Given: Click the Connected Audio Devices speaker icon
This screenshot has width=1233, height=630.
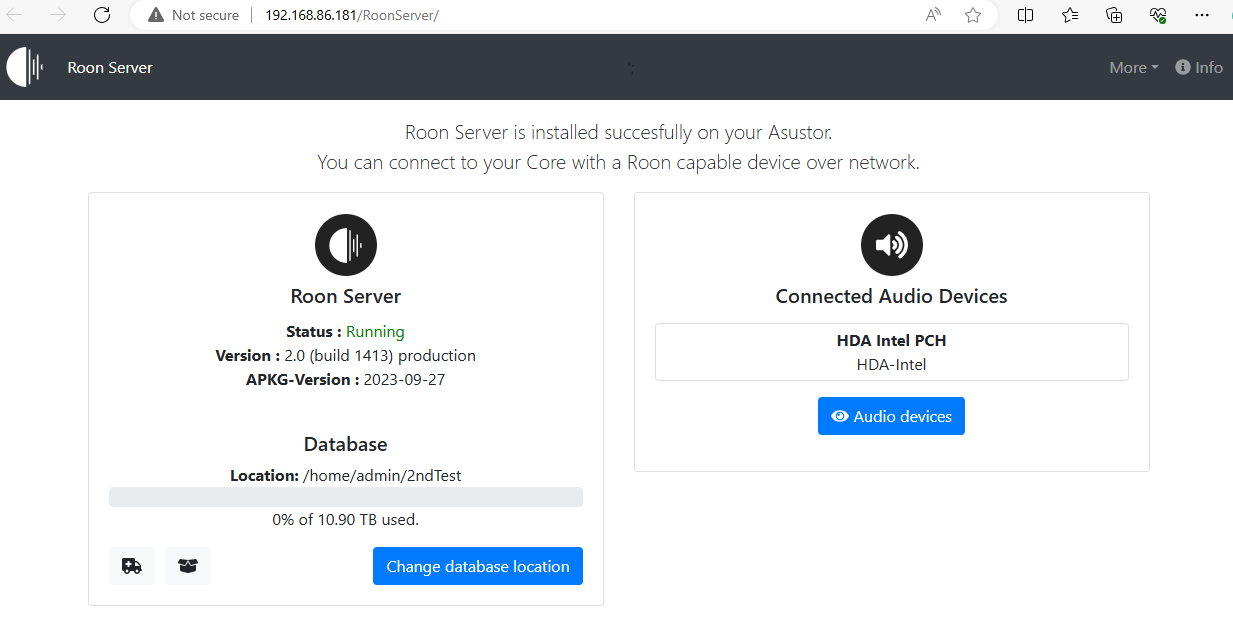Looking at the screenshot, I should (892, 245).
